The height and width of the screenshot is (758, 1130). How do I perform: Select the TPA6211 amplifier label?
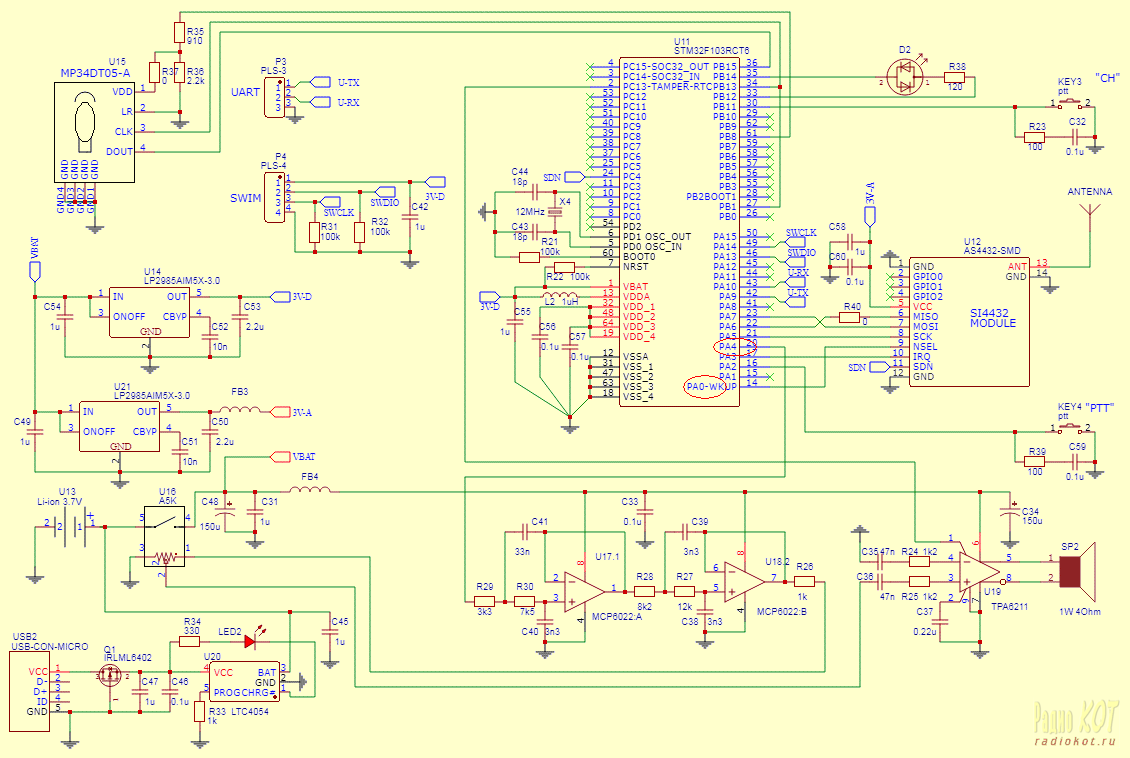pos(1009,607)
